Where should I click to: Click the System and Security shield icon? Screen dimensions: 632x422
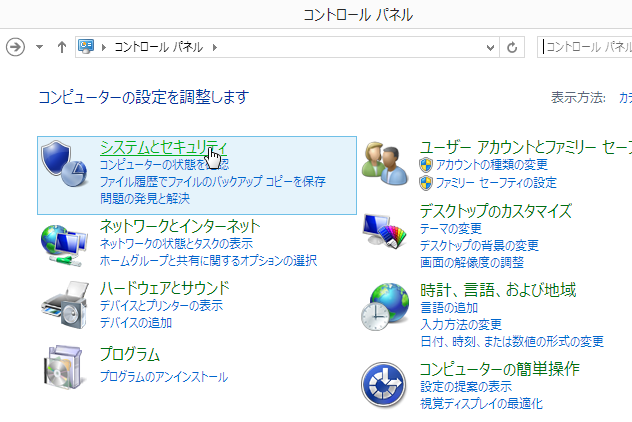tap(64, 164)
